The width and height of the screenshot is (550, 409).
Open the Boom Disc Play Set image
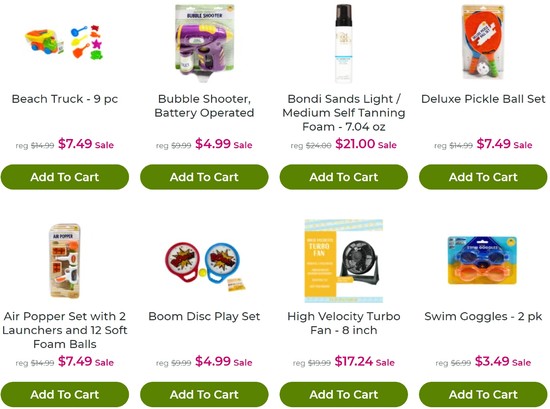click(x=204, y=265)
